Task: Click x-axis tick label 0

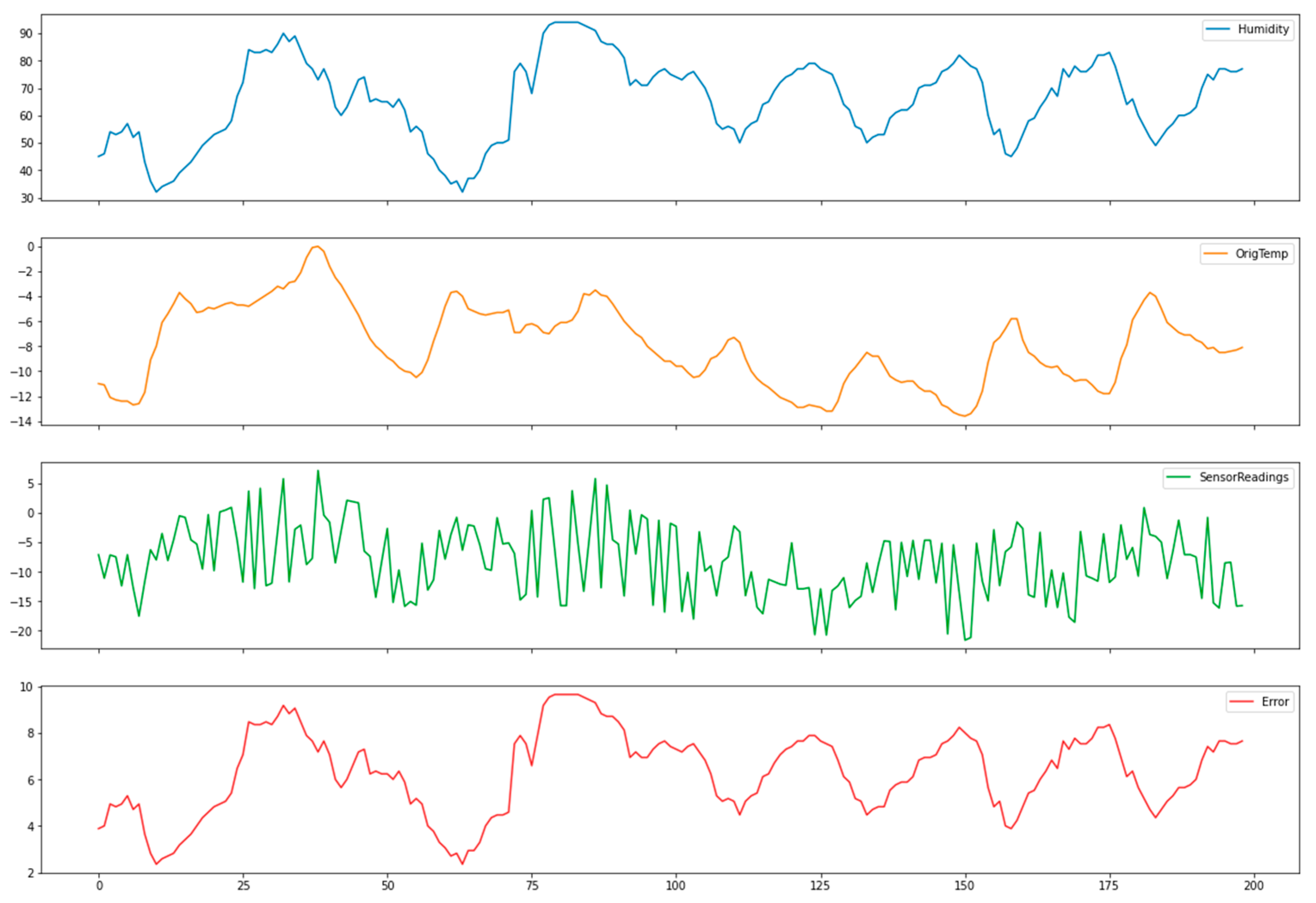Action: coord(99,885)
